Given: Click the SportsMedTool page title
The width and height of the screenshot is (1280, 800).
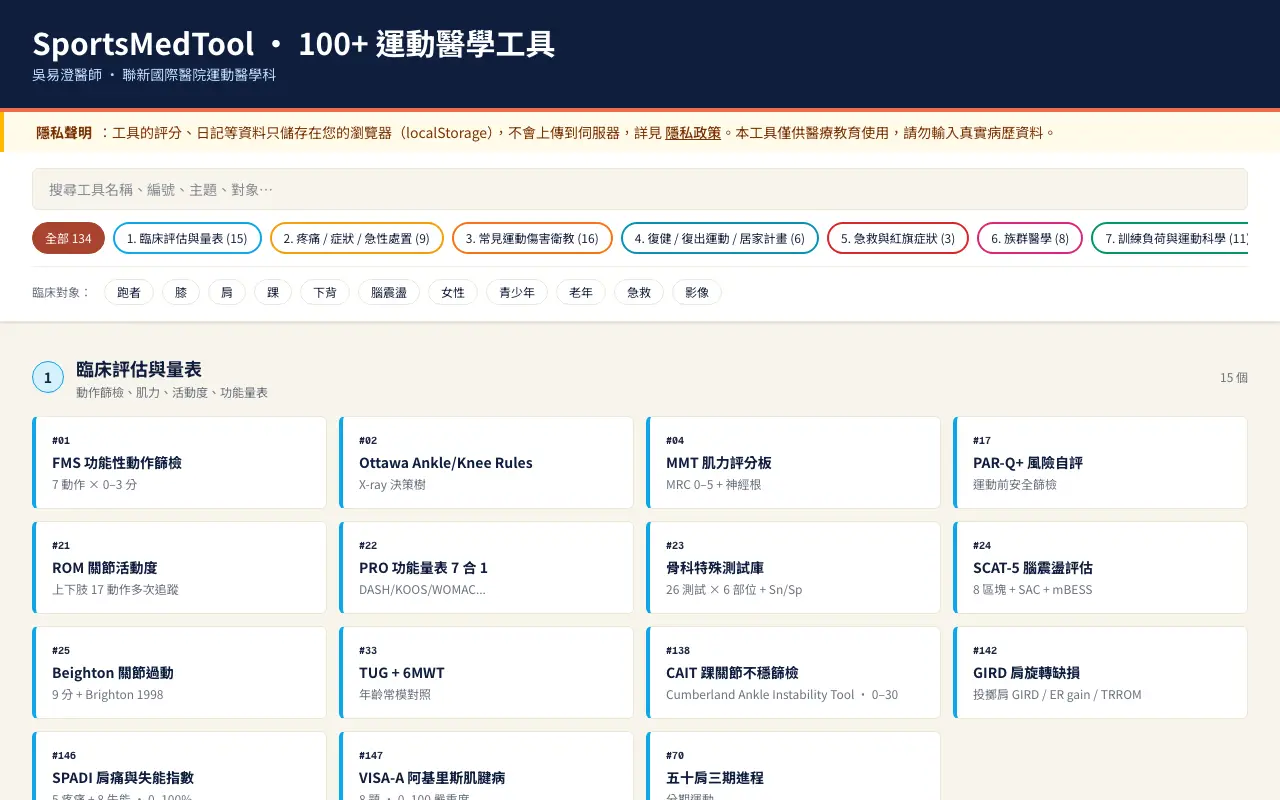Looking at the screenshot, I should [294, 44].
